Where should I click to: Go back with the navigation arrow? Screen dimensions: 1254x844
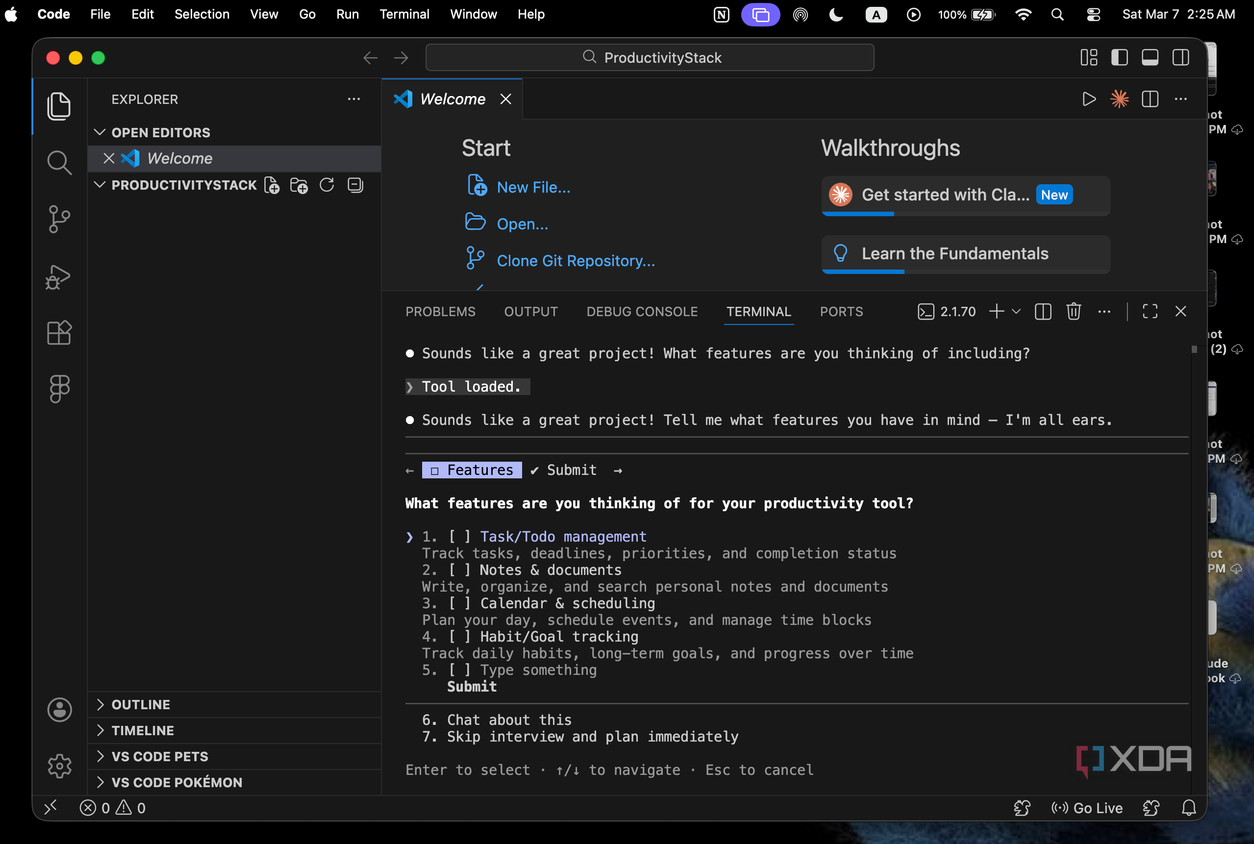[370, 58]
